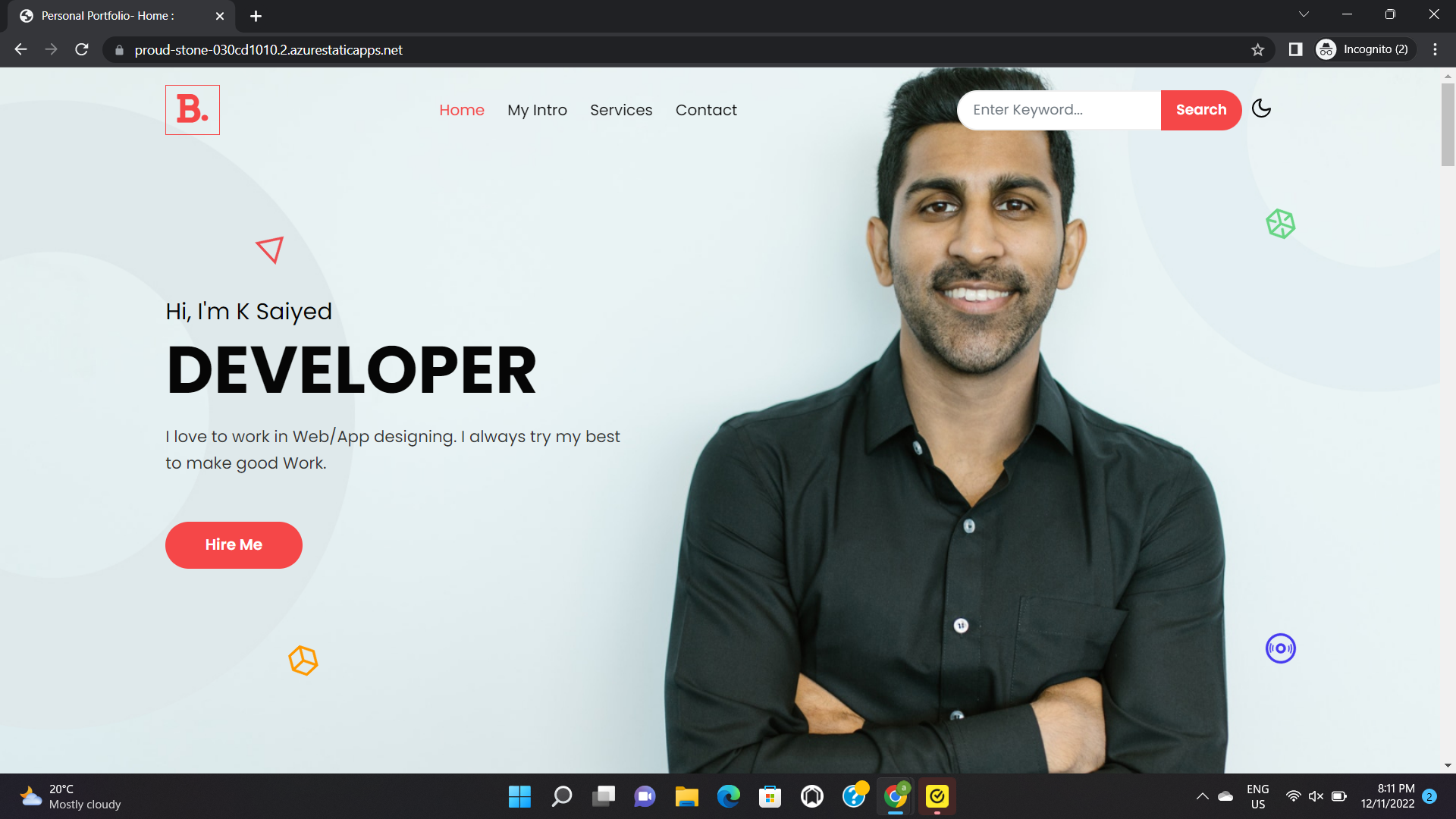The image size is (1456, 819).
Task: Click the Hire Me button
Action: (x=234, y=544)
